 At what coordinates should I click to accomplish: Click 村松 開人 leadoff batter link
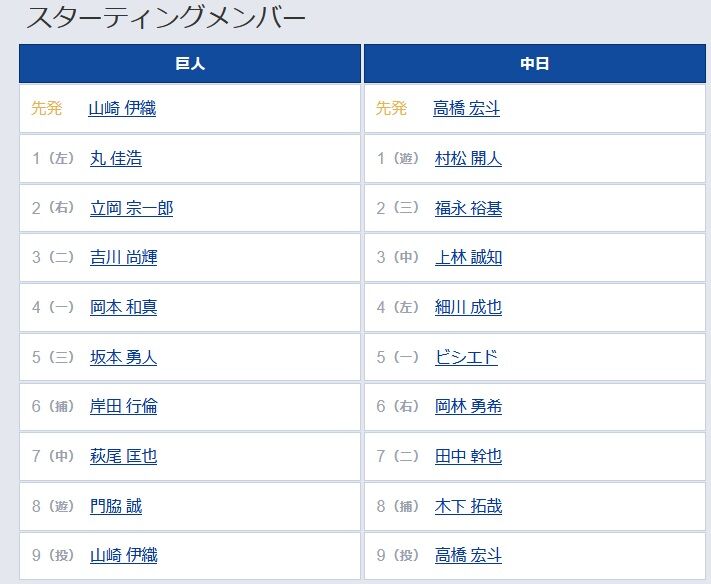[468, 158]
